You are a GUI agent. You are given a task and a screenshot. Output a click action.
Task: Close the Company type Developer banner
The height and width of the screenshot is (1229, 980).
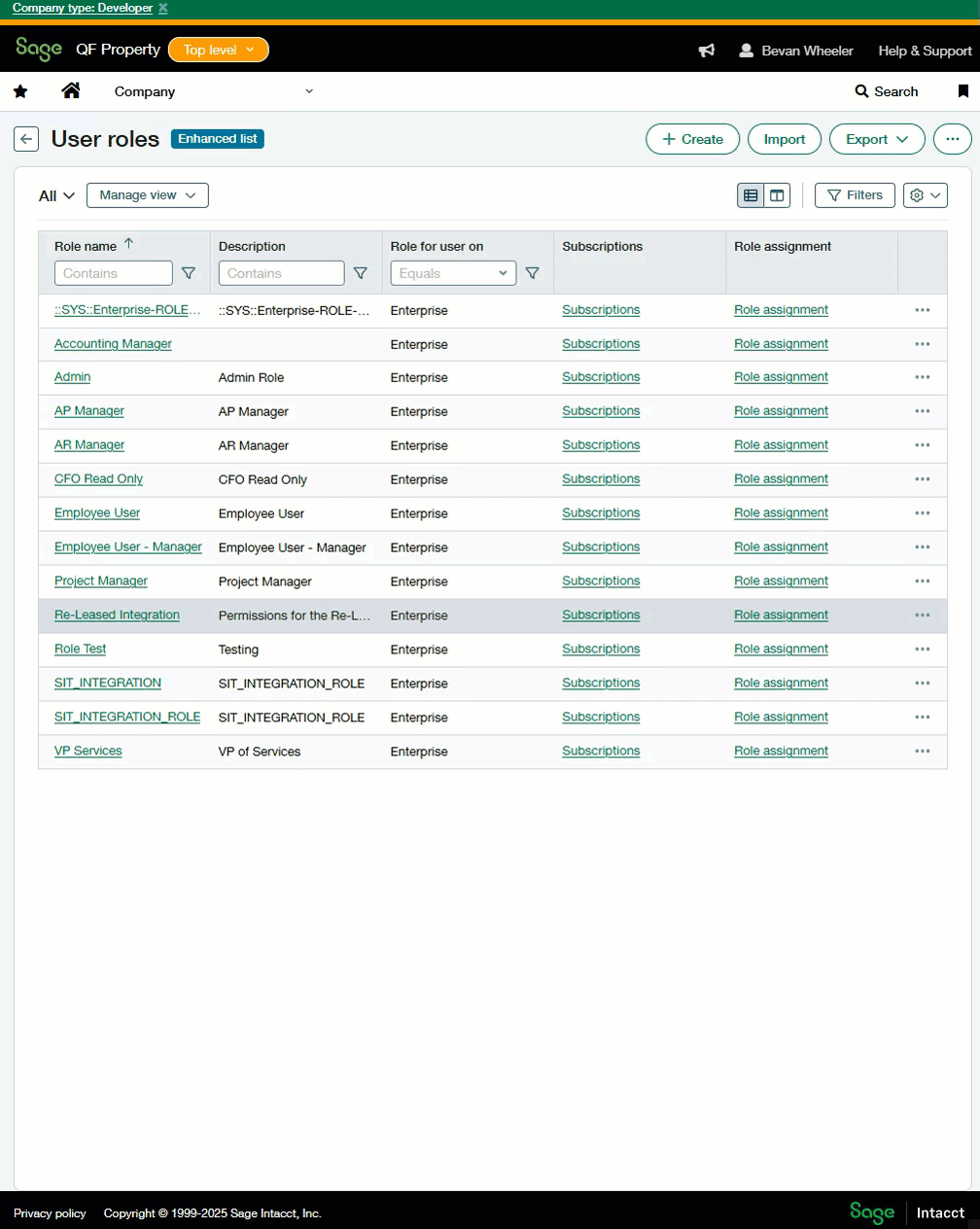pos(163,8)
